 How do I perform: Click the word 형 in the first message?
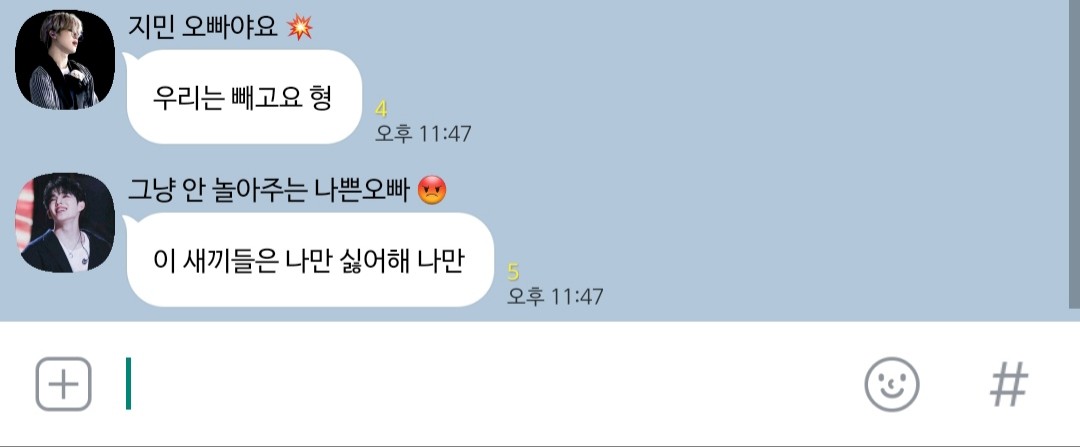coord(321,97)
